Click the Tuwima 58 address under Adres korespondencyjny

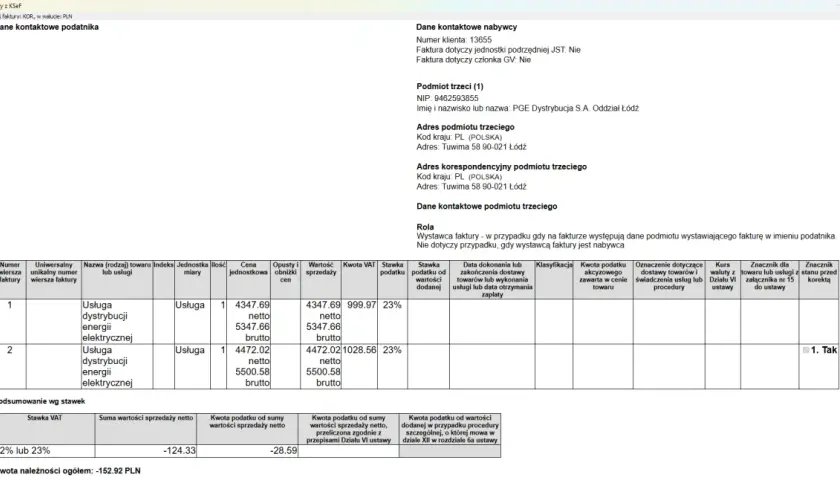471,186
